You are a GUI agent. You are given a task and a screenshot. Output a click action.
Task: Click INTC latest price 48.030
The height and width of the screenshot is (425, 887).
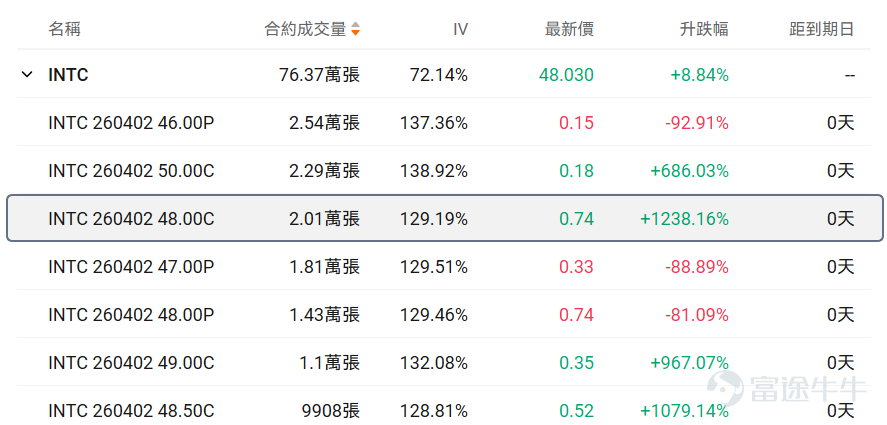point(567,75)
